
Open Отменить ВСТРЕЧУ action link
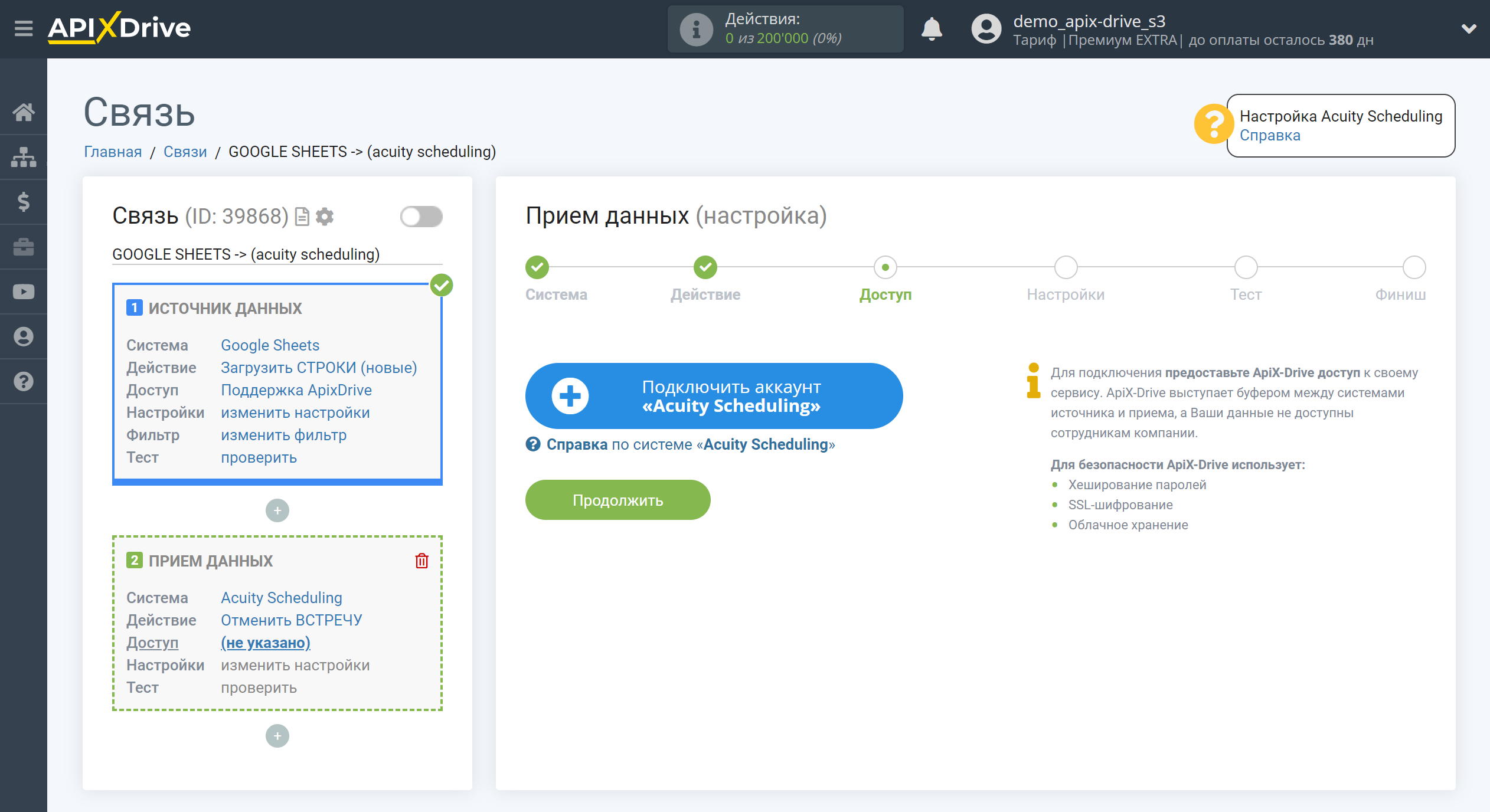coord(292,620)
